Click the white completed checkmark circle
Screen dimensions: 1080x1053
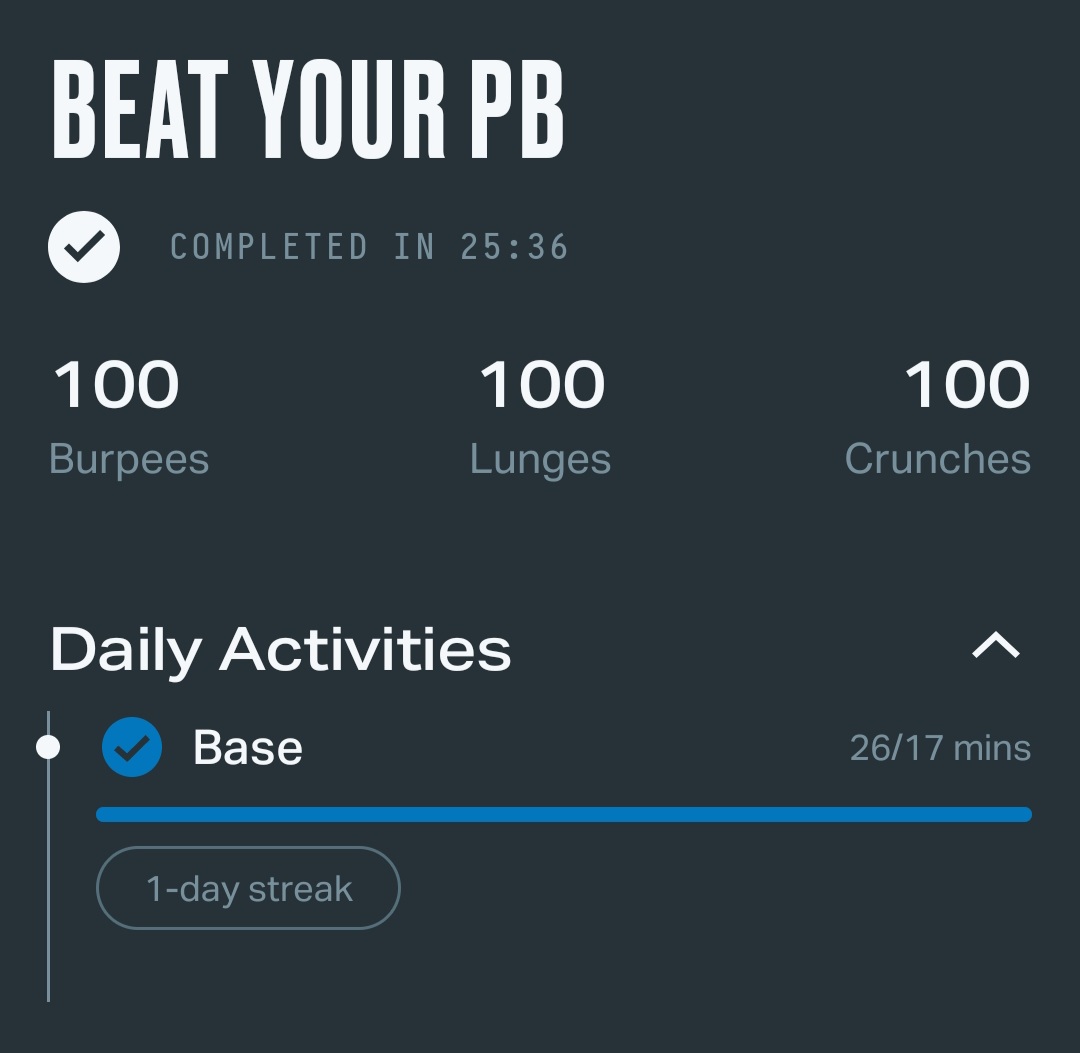pos(84,246)
